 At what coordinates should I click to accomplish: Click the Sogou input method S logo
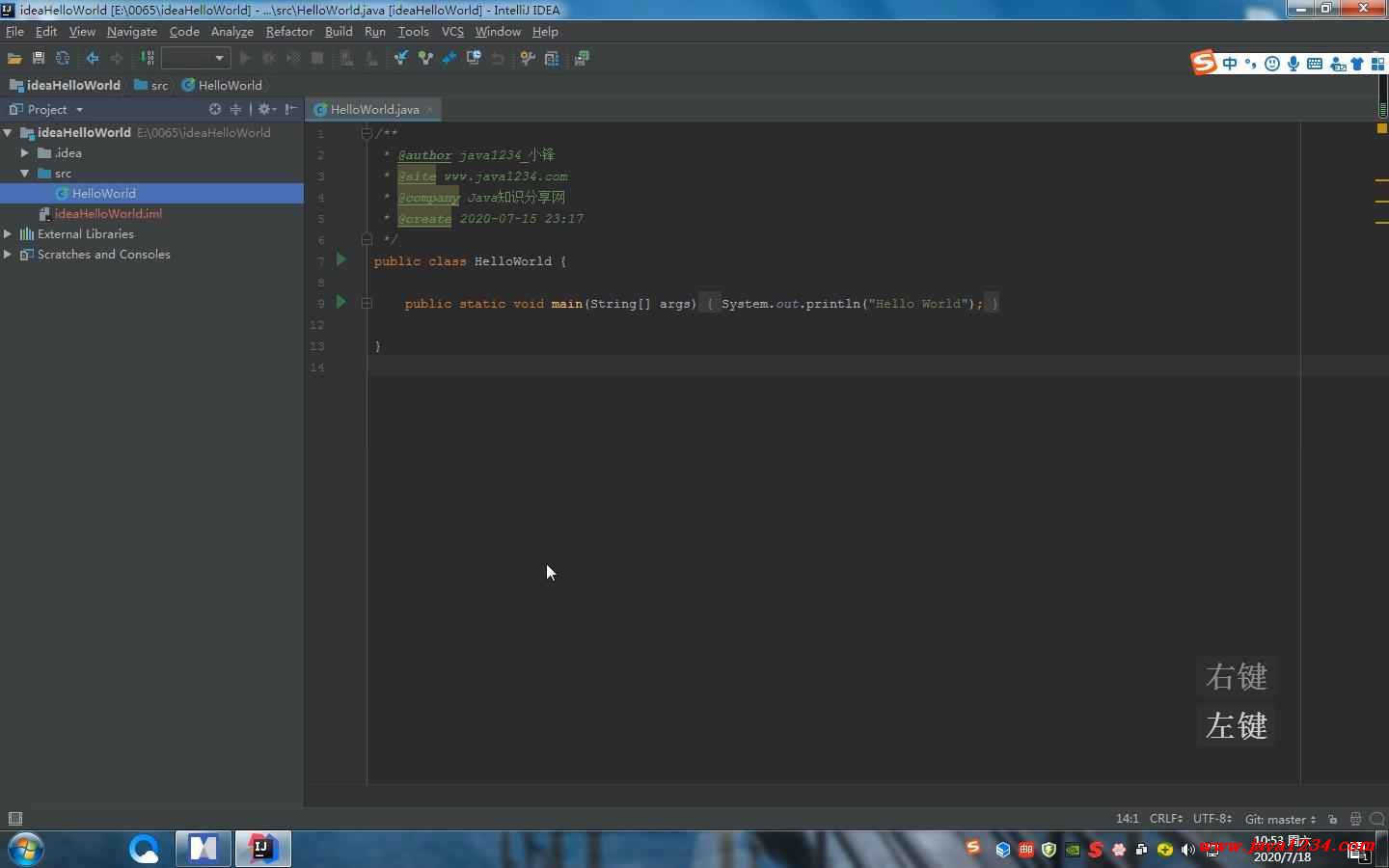1204,64
